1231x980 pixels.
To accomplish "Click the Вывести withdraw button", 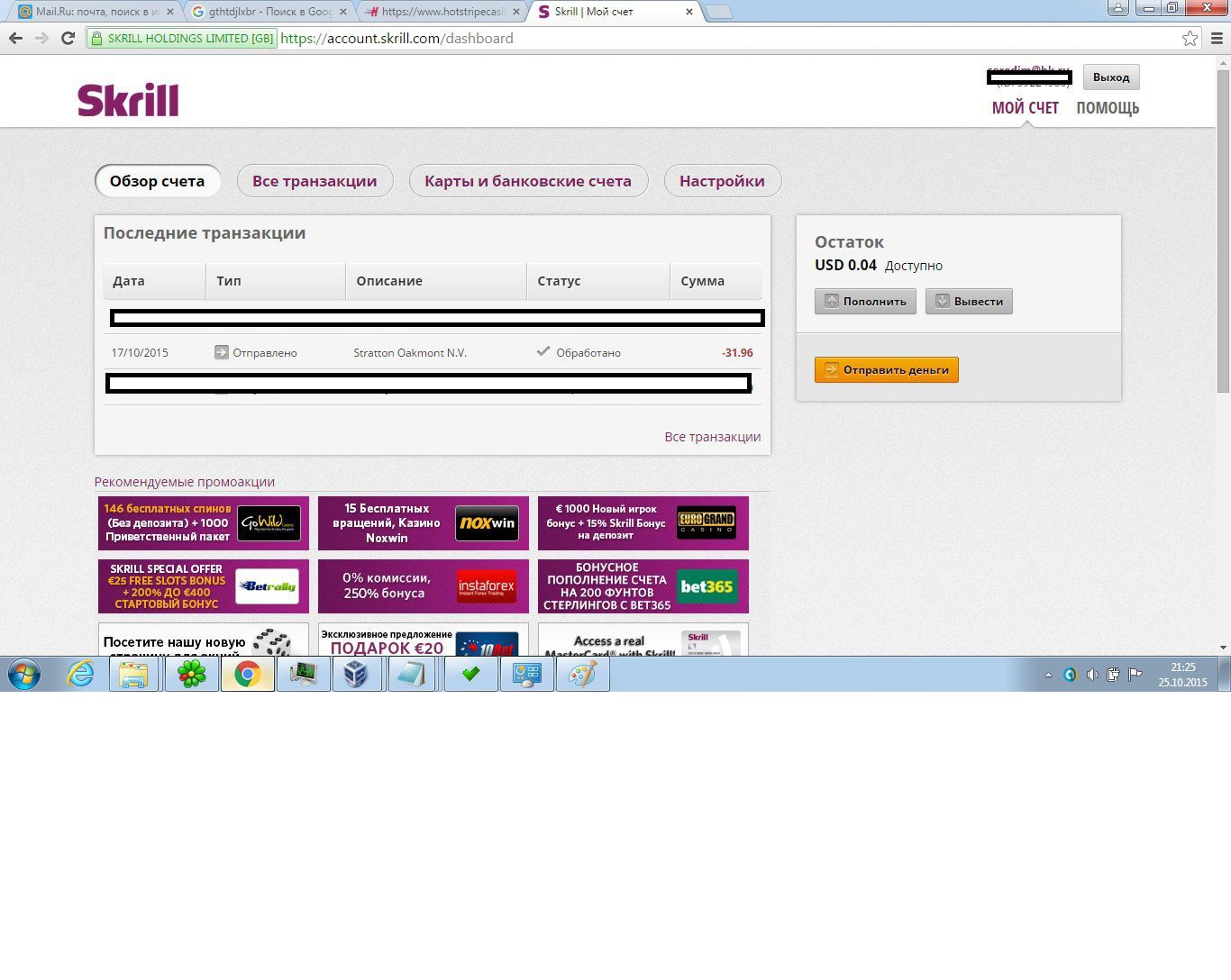I will click(970, 301).
